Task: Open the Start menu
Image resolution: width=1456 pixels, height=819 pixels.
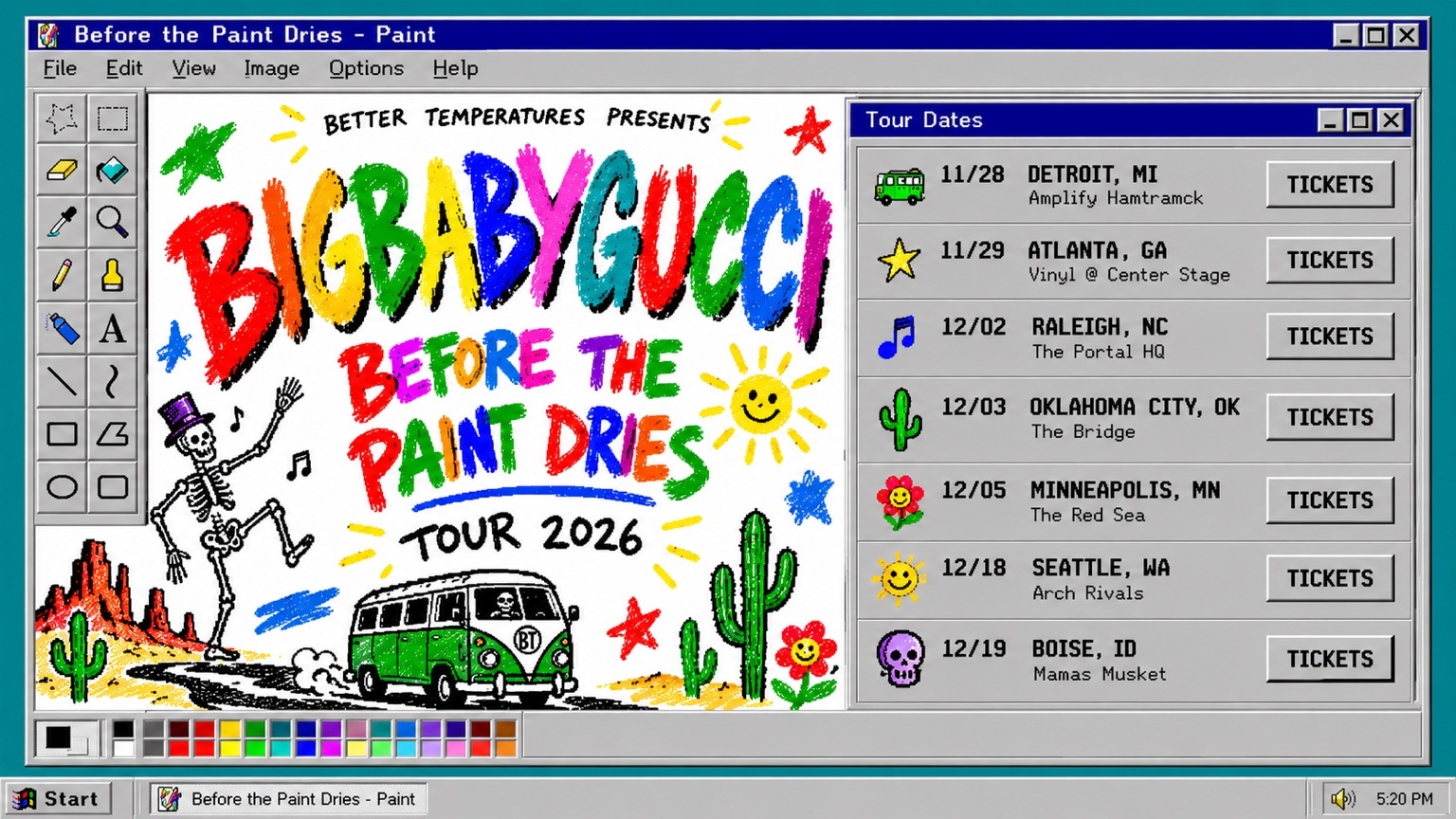Action: [57, 799]
